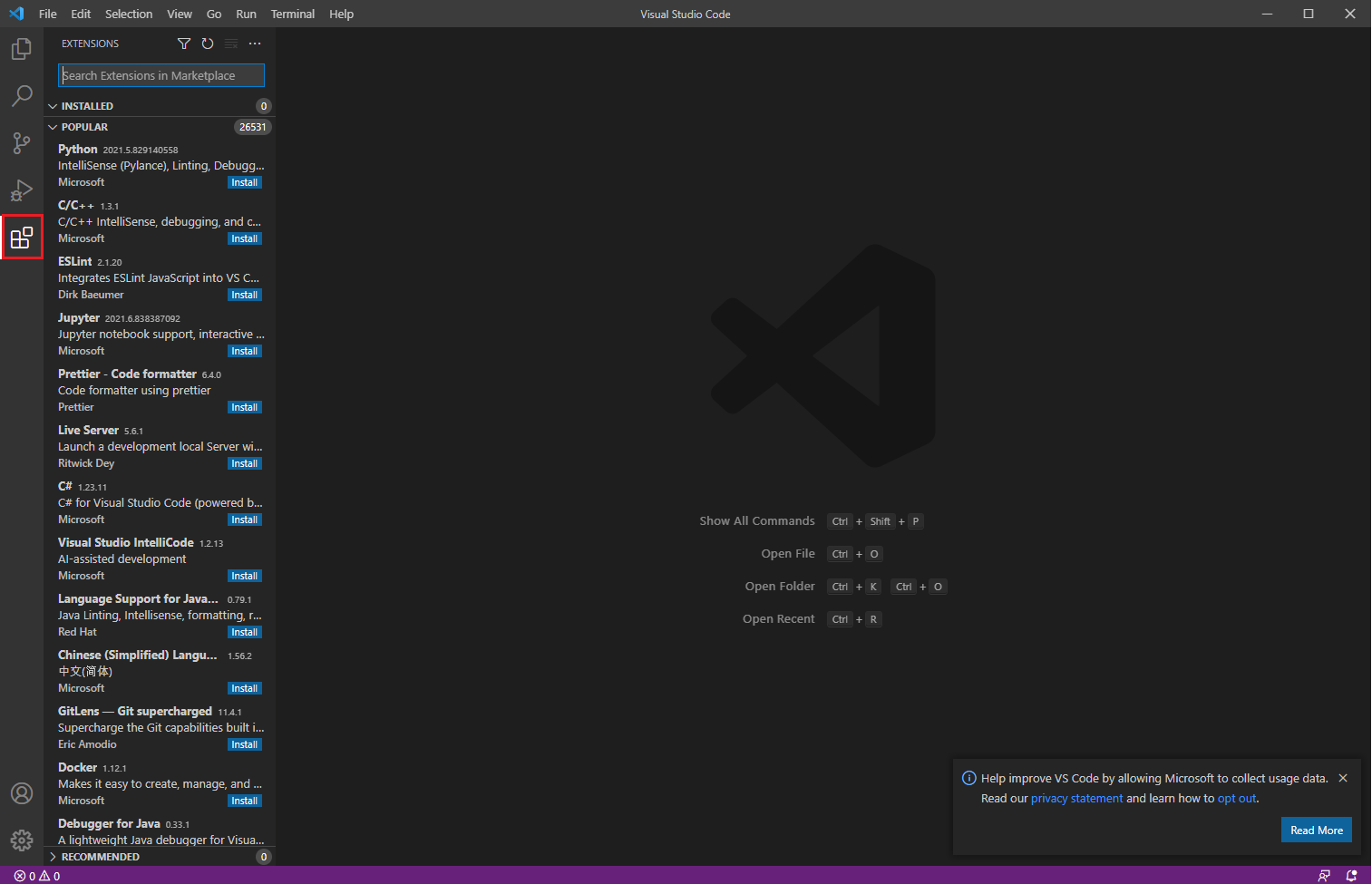Screen dimensions: 1372x884
Task: Install the C# extension
Action: click(245, 520)
